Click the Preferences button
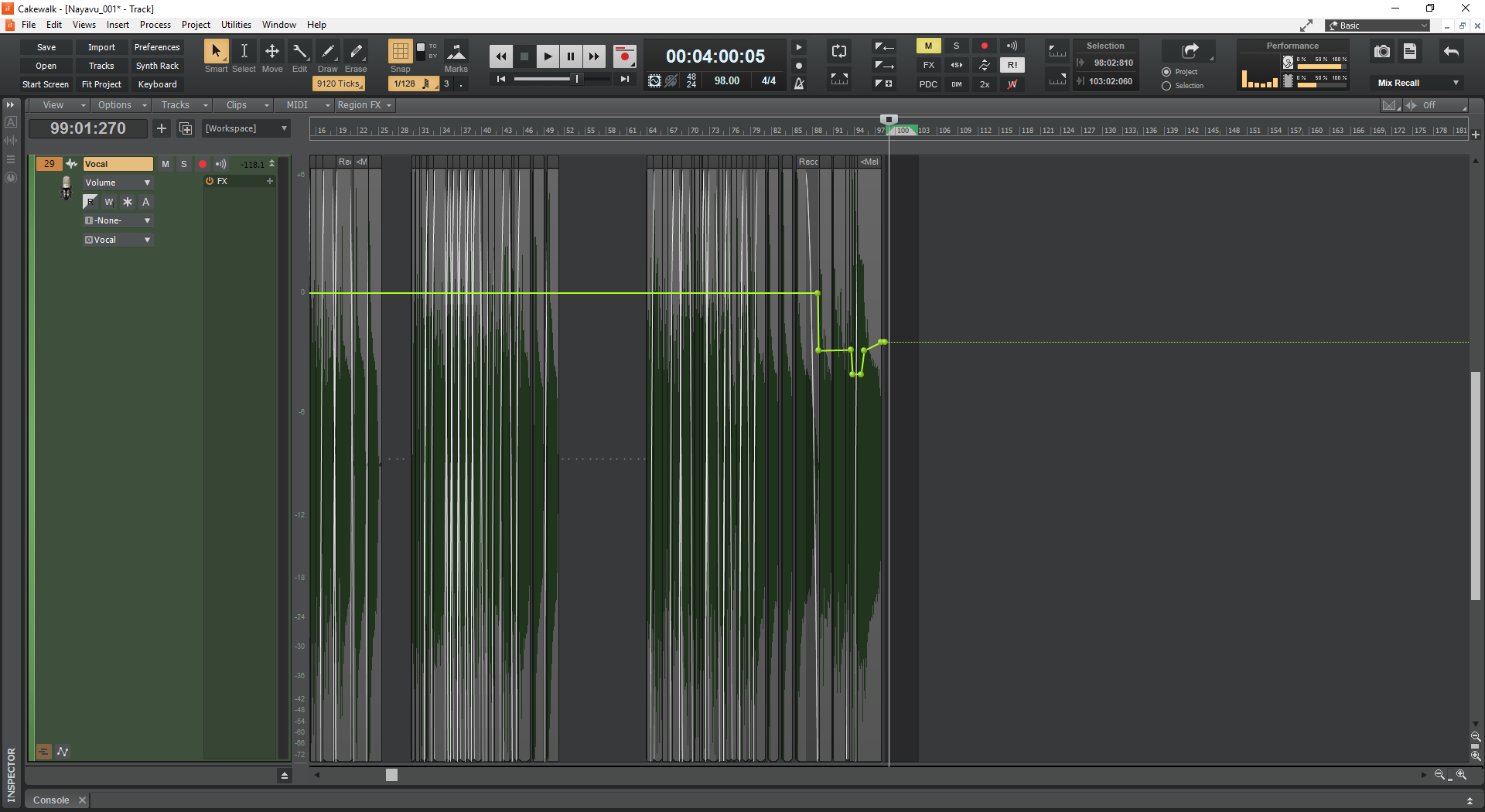1485x812 pixels. (x=157, y=47)
